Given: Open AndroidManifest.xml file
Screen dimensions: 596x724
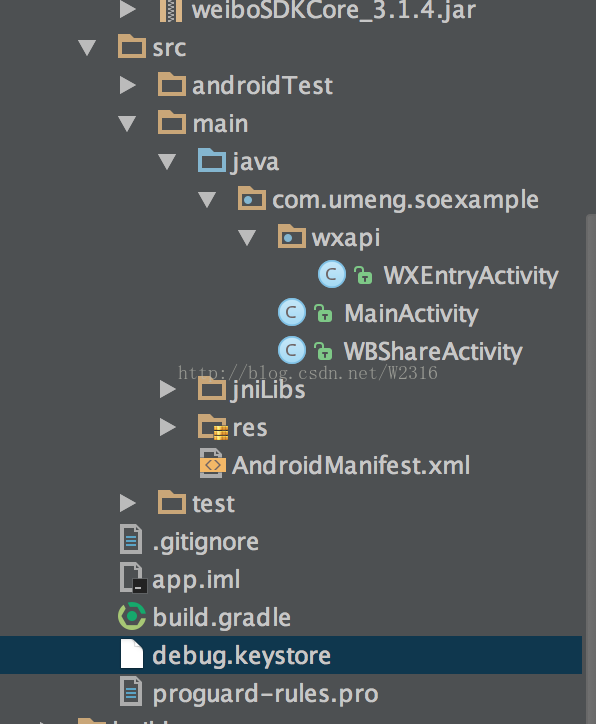Looking at the screenshot, I should 351,465.
